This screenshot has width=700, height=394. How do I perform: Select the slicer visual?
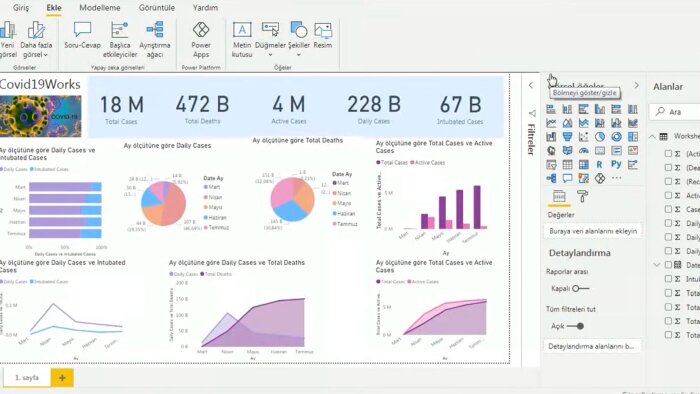point(551,165)
